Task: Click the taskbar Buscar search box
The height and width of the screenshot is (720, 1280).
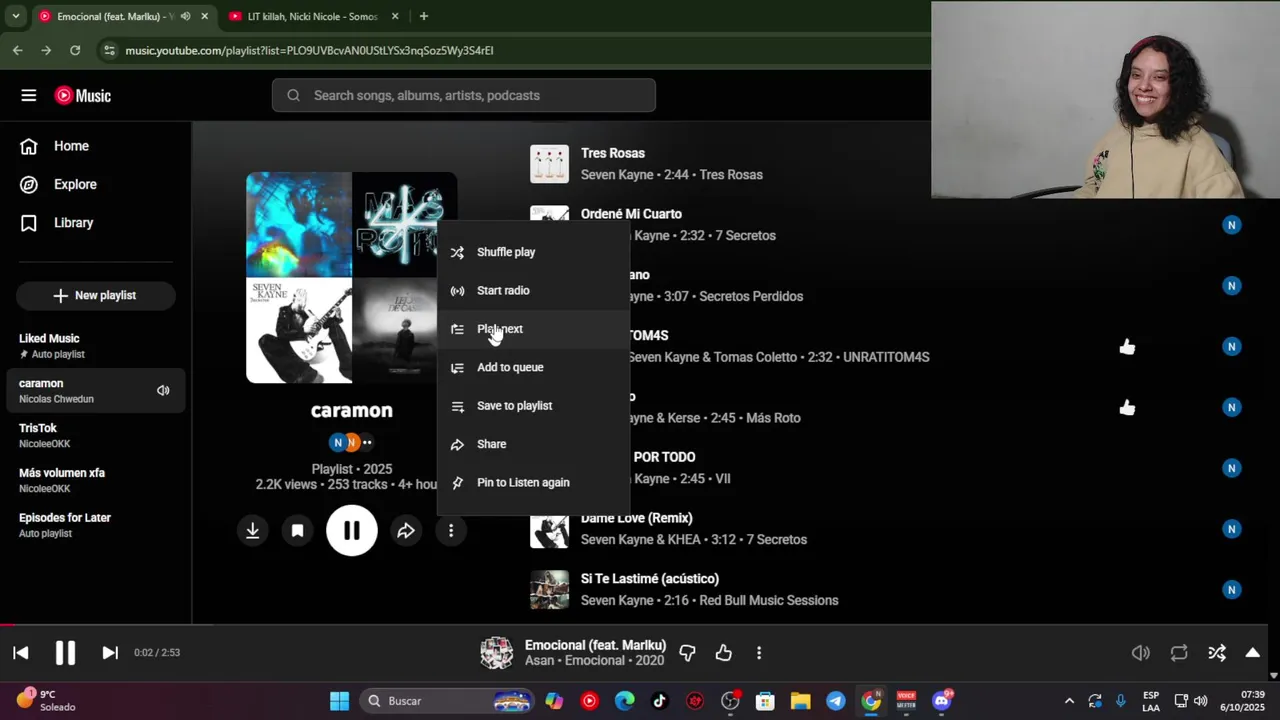Action: pos(446,701)
